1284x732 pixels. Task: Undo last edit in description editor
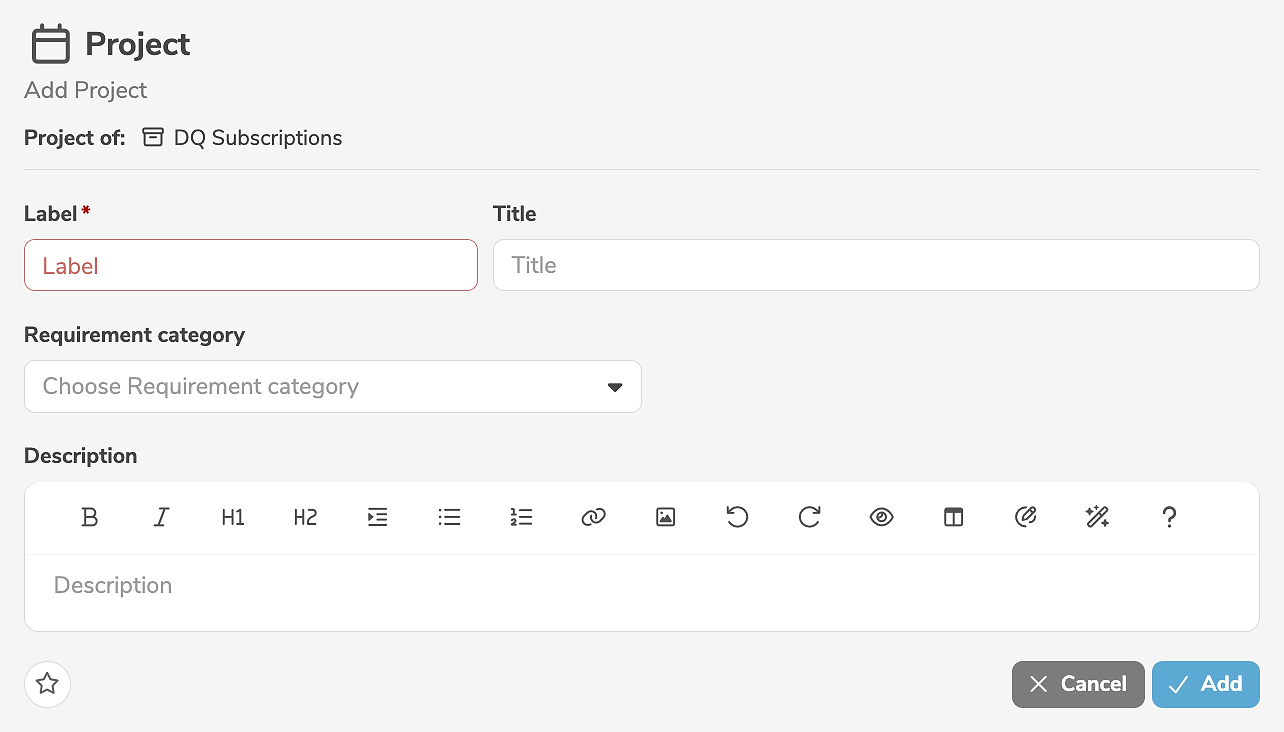point(737,517)
